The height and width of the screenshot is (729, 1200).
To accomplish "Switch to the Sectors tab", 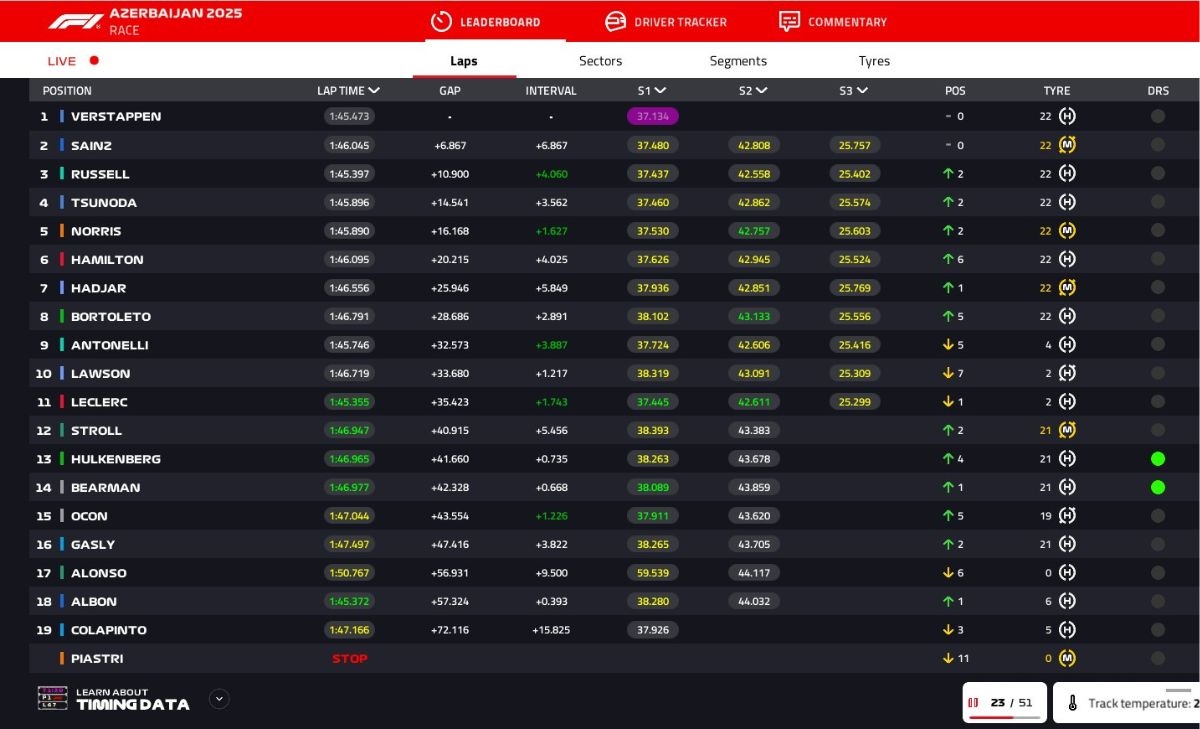I will point(599,60).
